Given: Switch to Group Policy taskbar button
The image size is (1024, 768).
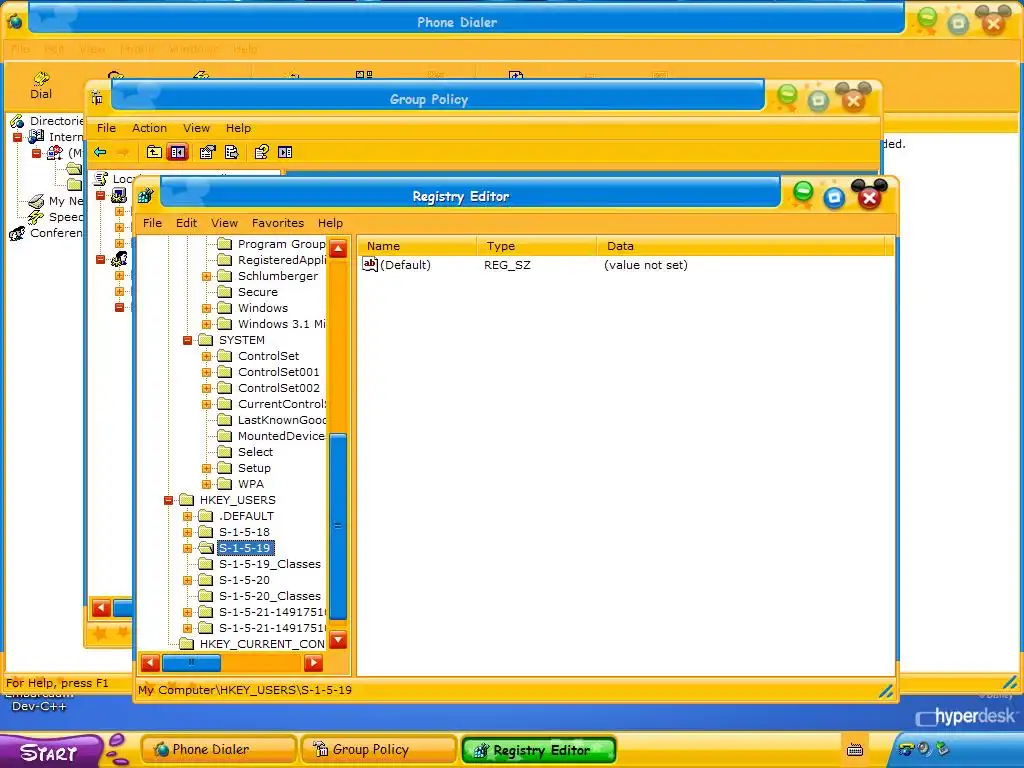Looking at the screenshot, I should point(378,750).
